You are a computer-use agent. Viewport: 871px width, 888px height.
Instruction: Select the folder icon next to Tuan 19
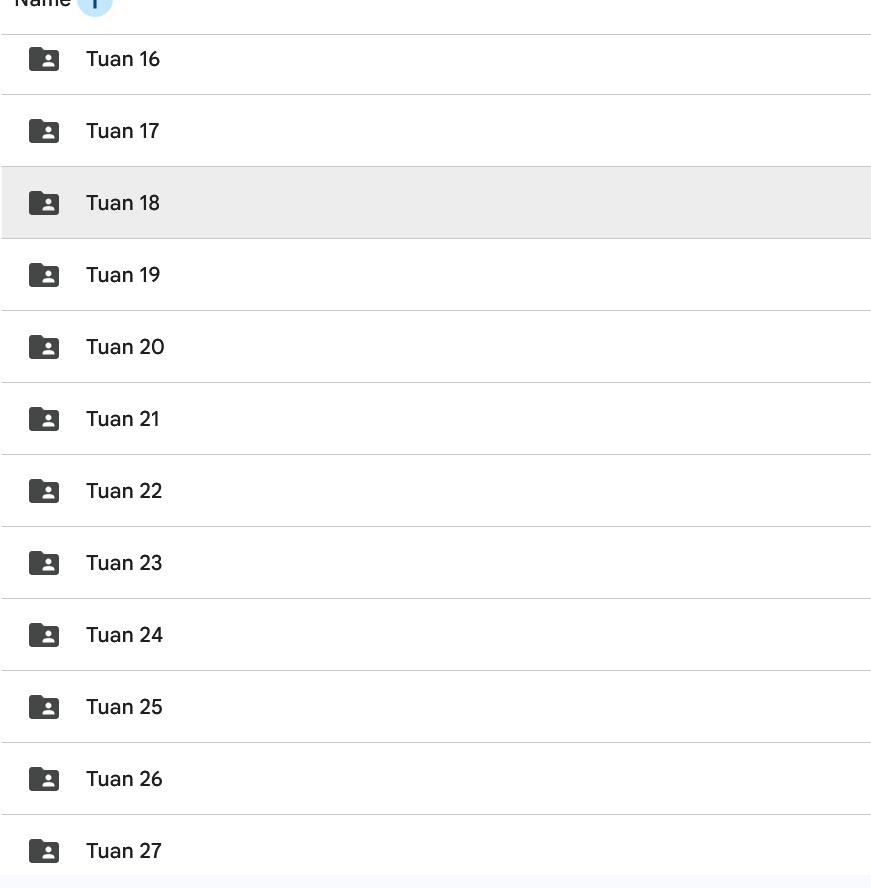(44, 276)
